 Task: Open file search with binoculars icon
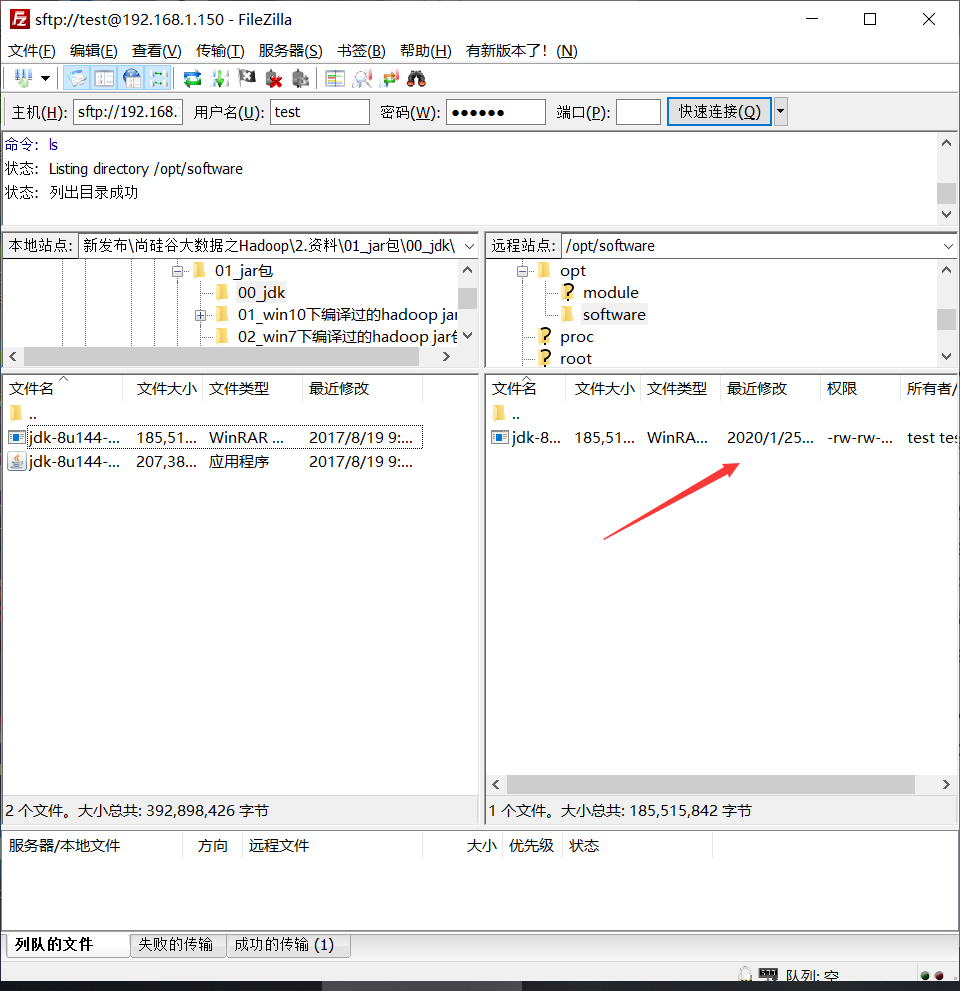click(416, 78)
